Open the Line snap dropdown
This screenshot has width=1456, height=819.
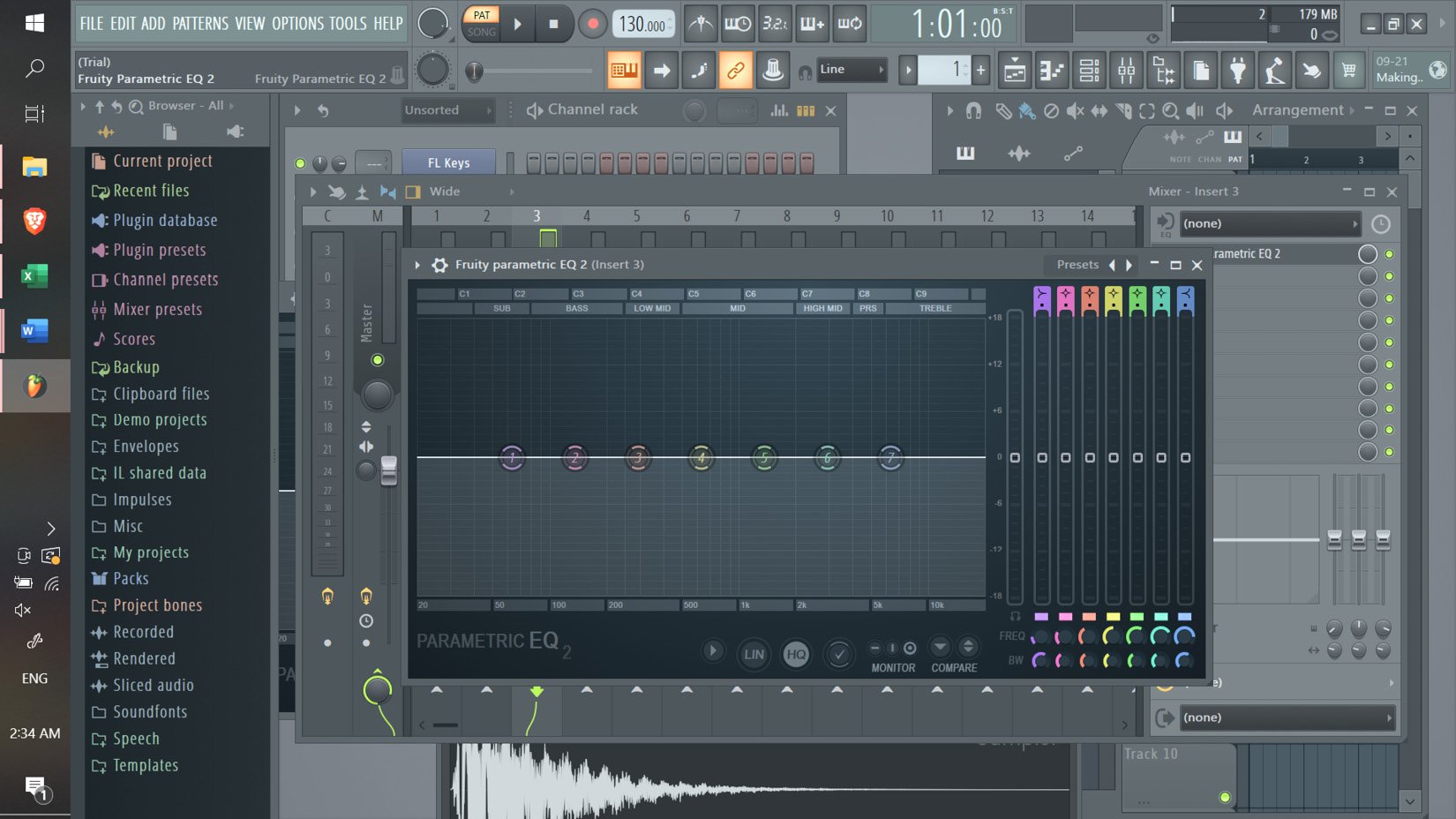[x=852, y=70]
